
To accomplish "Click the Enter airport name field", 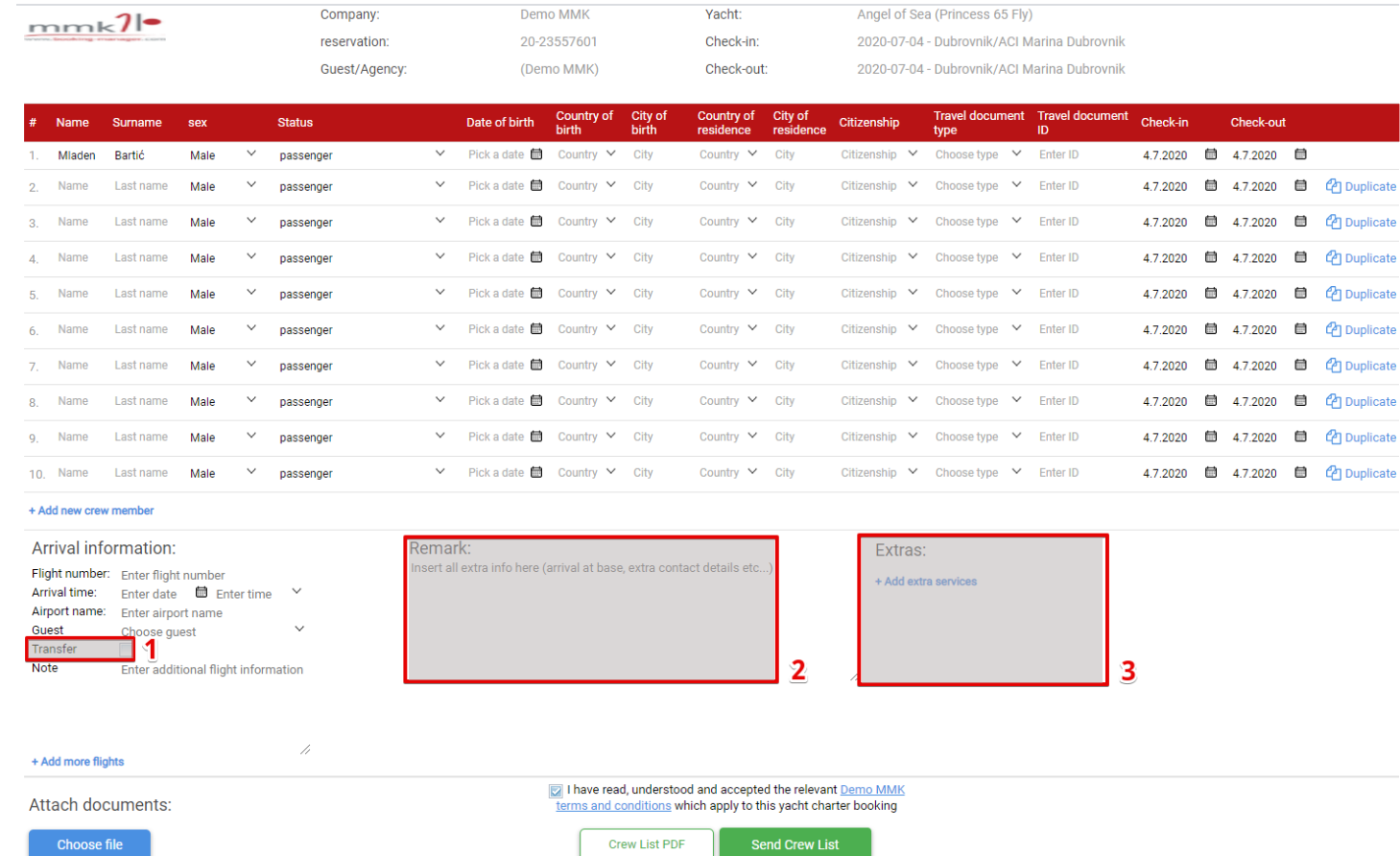I will pyautogui.click(x=172, y=613).
